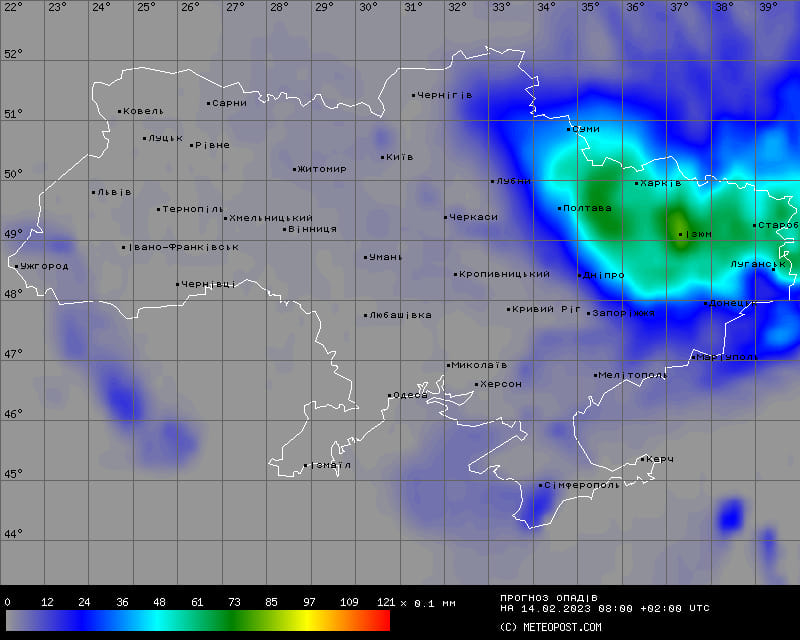Click the Ужгород city marker
This screenshot has height=640, width=800.
coord(17,266)
